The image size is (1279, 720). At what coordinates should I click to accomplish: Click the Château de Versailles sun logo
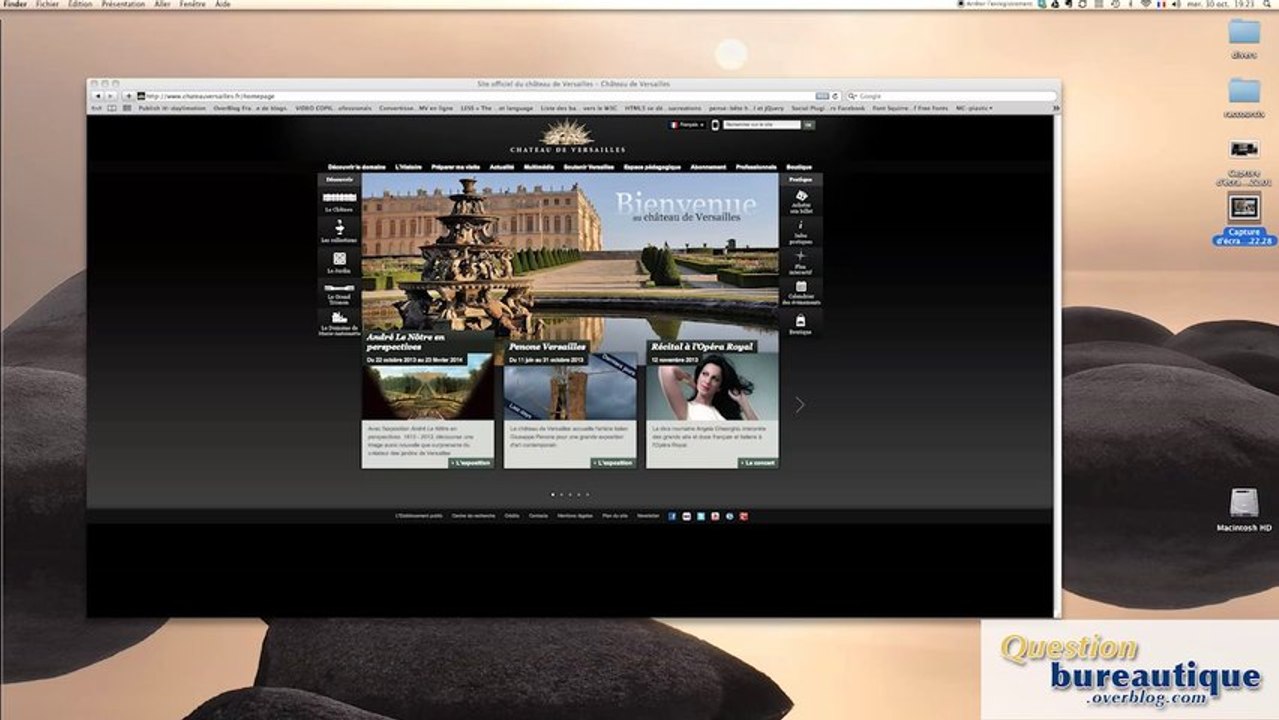[567, 137]
